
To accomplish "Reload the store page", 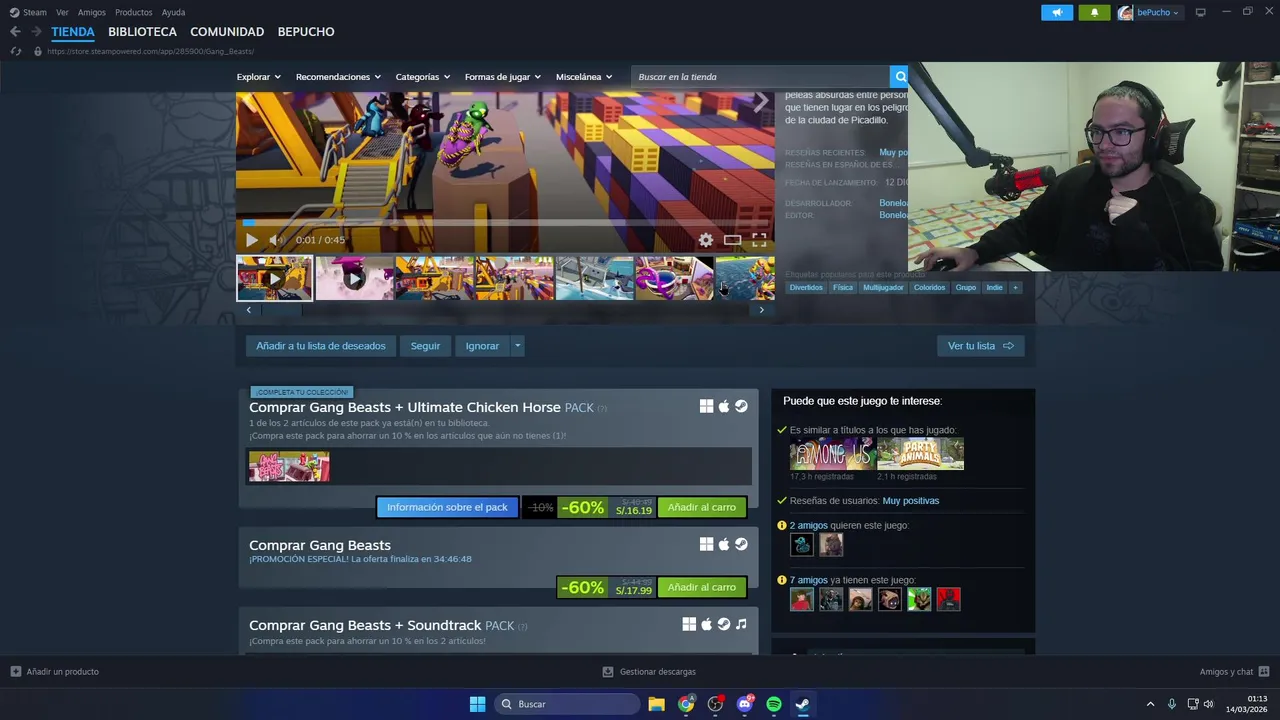I will (x=15, y=51).
